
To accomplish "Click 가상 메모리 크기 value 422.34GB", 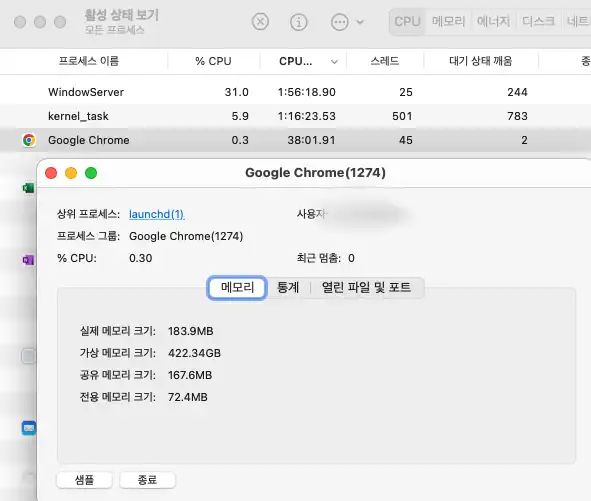I will click(x=194, y=353).
